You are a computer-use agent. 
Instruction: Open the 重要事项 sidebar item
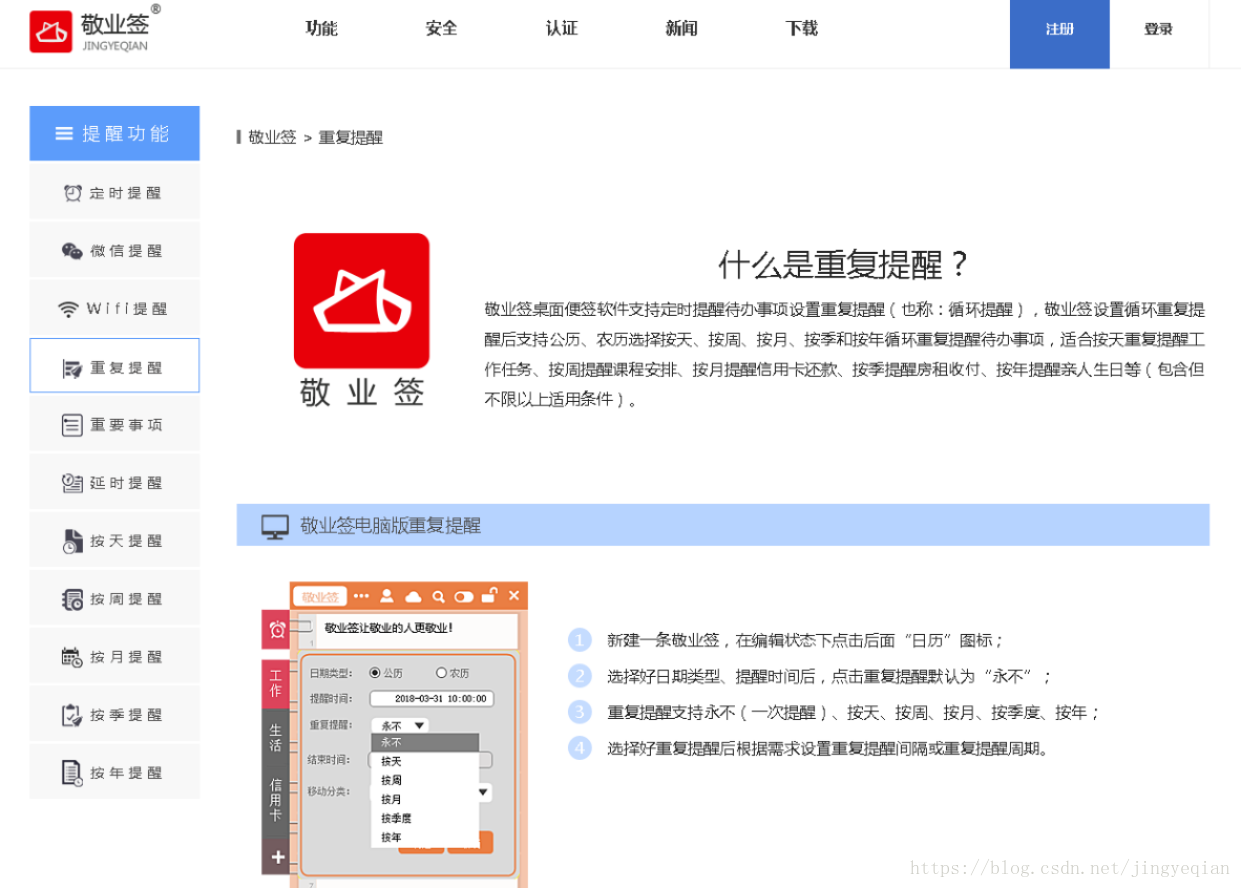click(x=115, y=425)
